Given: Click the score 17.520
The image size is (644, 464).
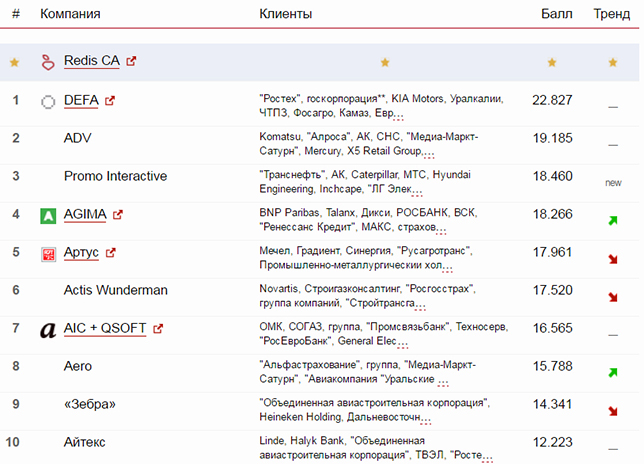Looking at the screenshot, I should tap(552, 290).
